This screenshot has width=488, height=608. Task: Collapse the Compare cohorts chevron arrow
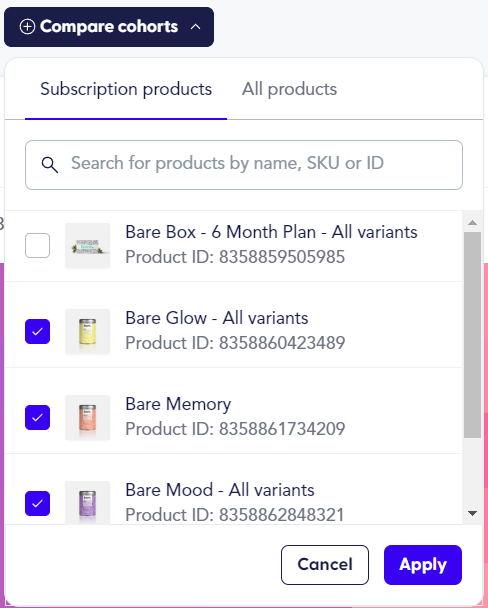(196, 27)
